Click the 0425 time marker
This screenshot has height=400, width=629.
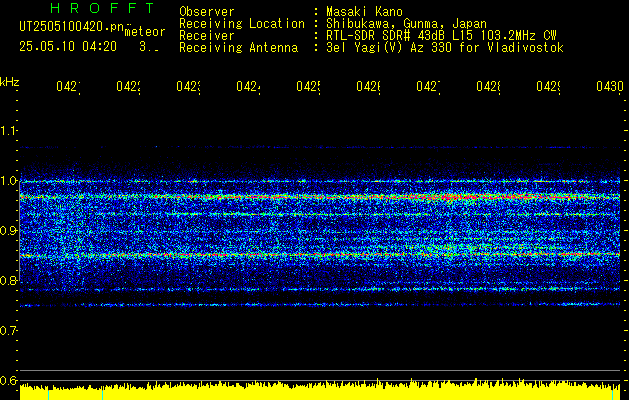(308, 86)
